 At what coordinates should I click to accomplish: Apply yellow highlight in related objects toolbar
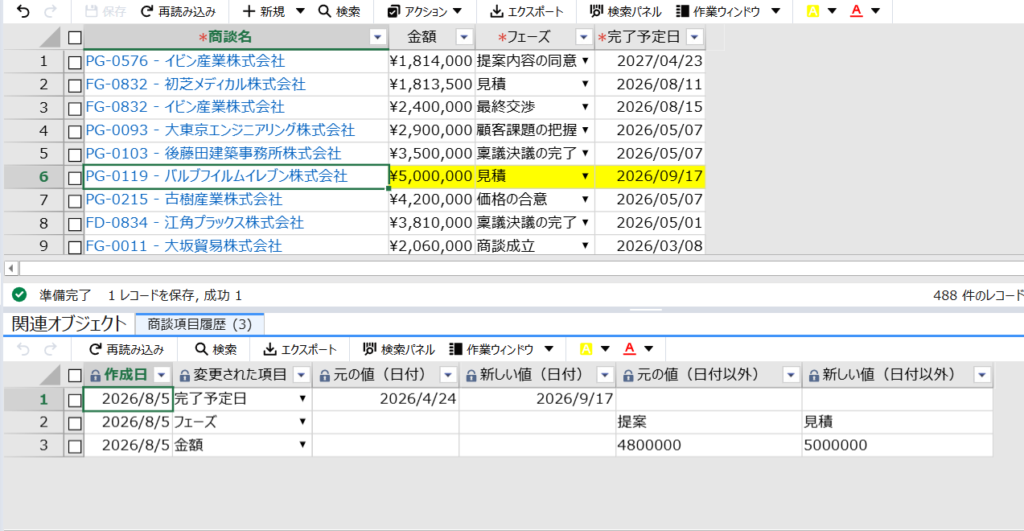586,349
